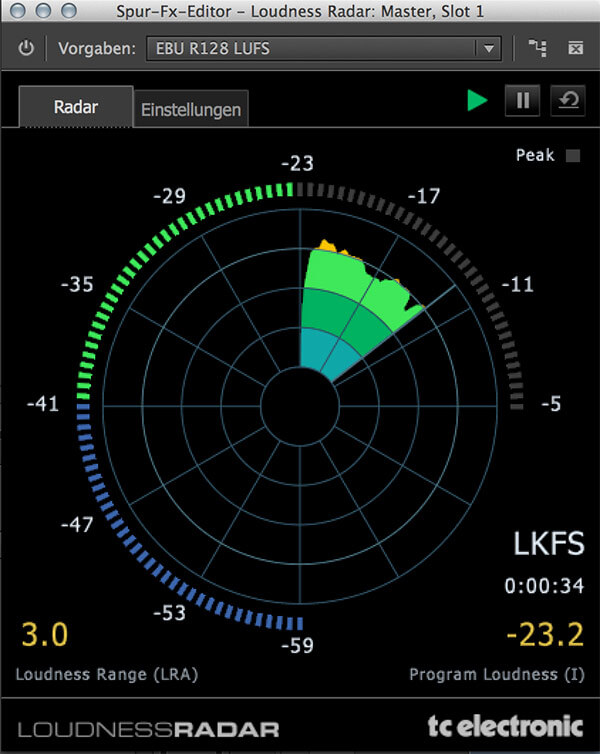Screen dimensions: 600x754
Task: Click the -5 scale label
Action: point(551,404)
